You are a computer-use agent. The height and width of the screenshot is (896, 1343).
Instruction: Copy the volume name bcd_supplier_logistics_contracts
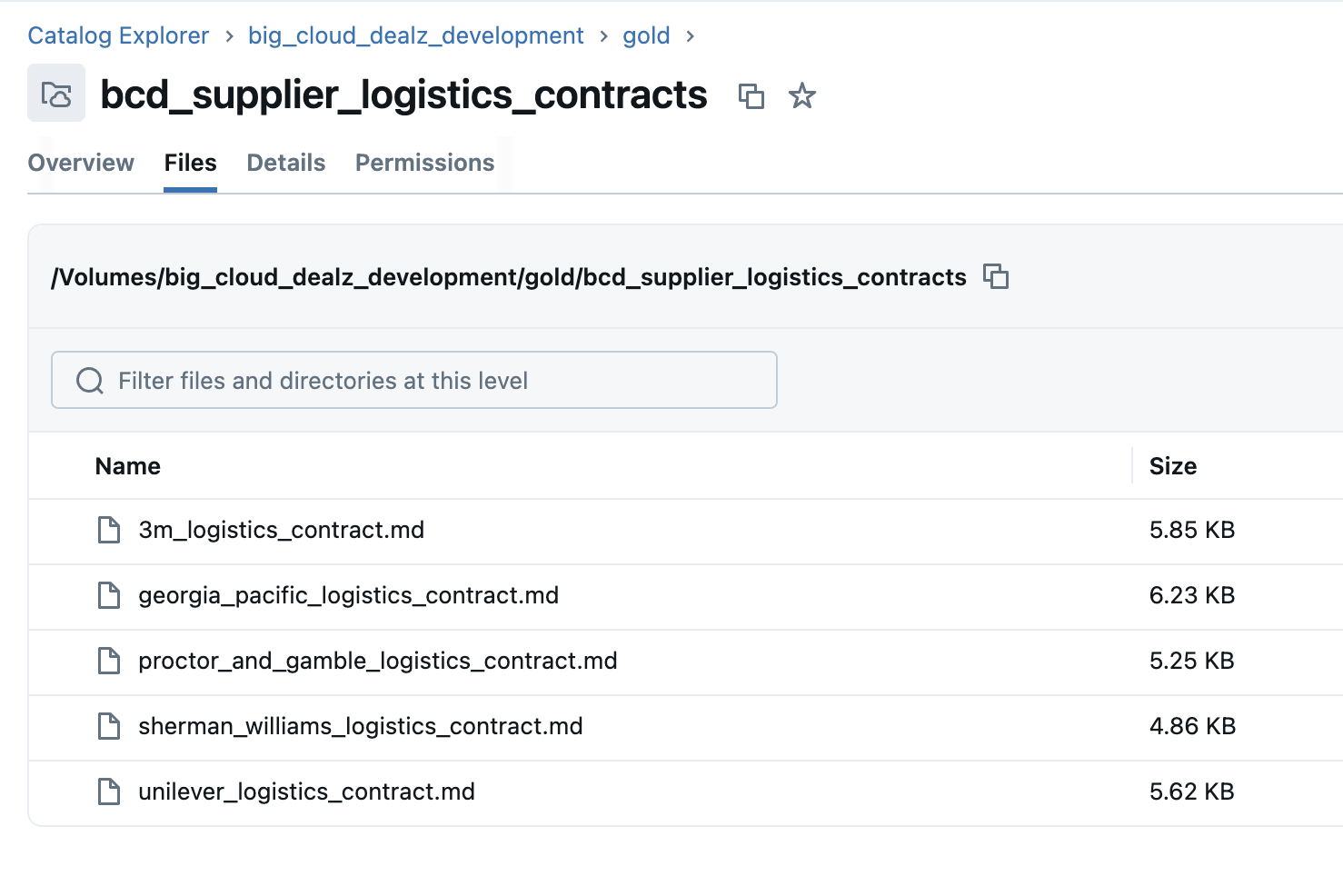[751, 95]
